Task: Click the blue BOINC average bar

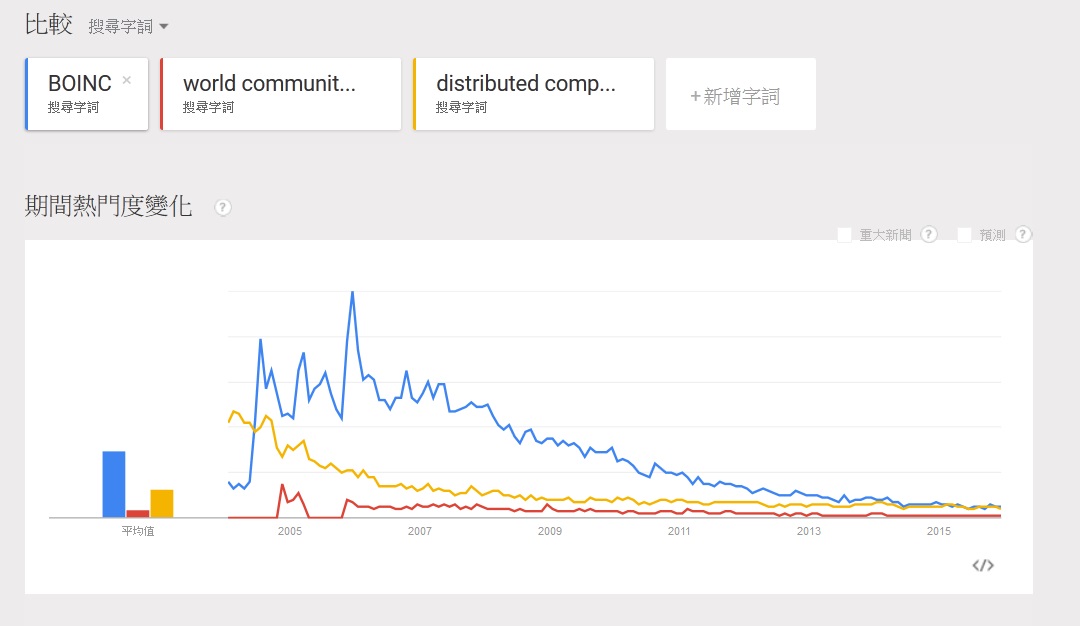Action: point(114,484)
